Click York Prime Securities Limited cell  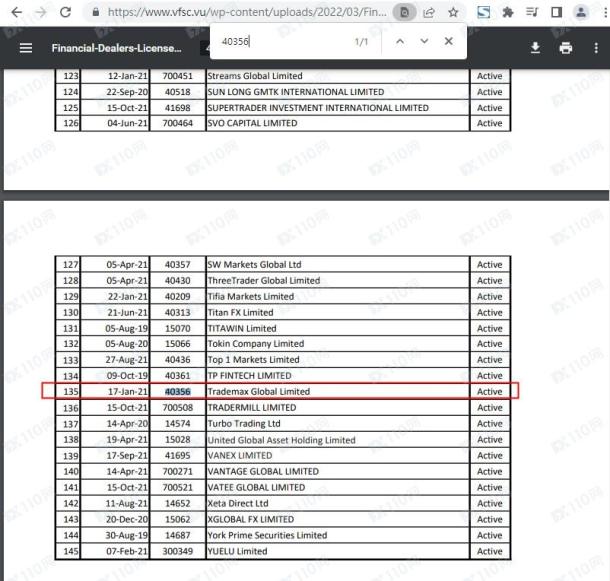pos(337,535)
